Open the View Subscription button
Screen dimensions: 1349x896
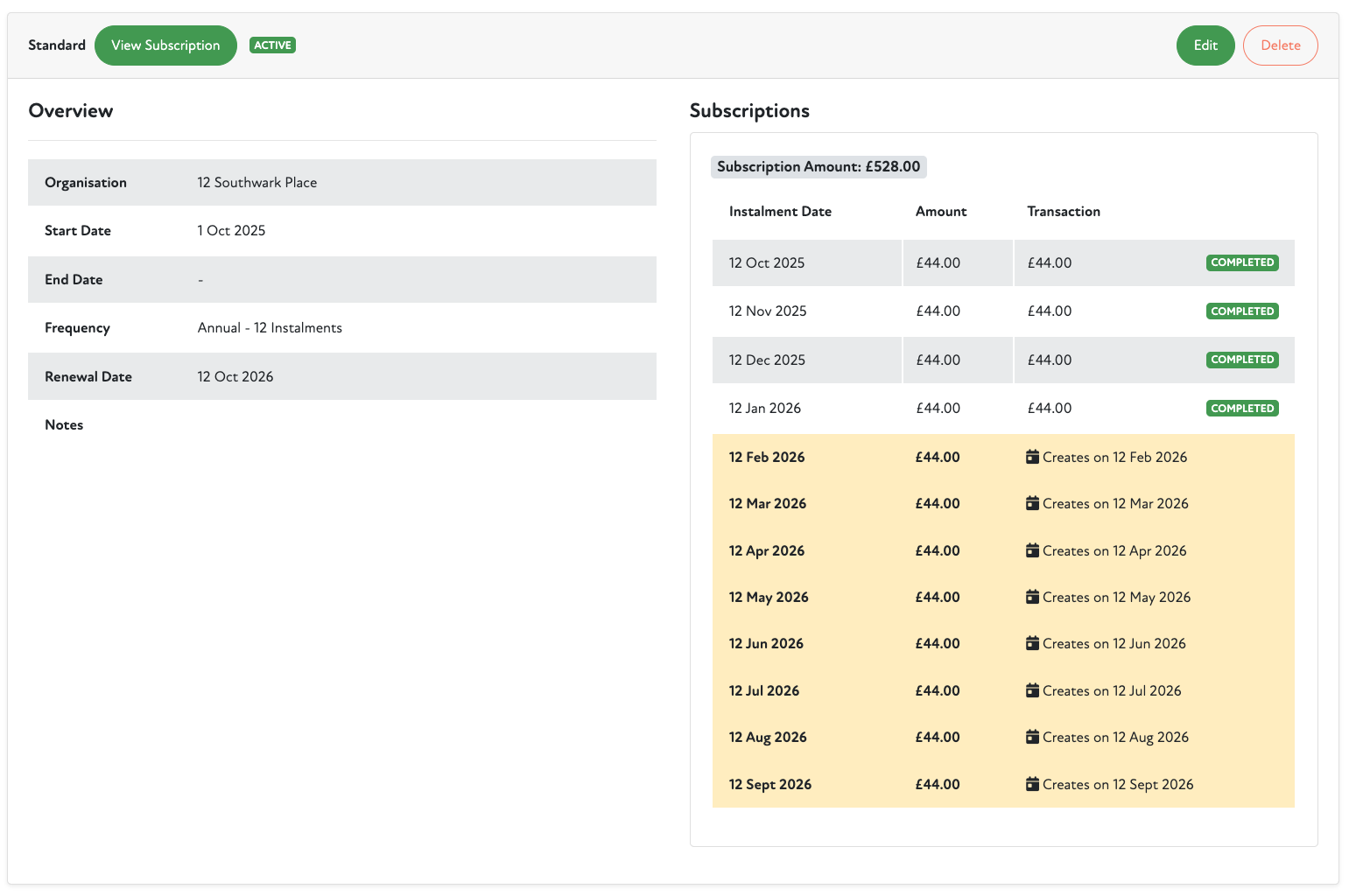coord(165,45)
